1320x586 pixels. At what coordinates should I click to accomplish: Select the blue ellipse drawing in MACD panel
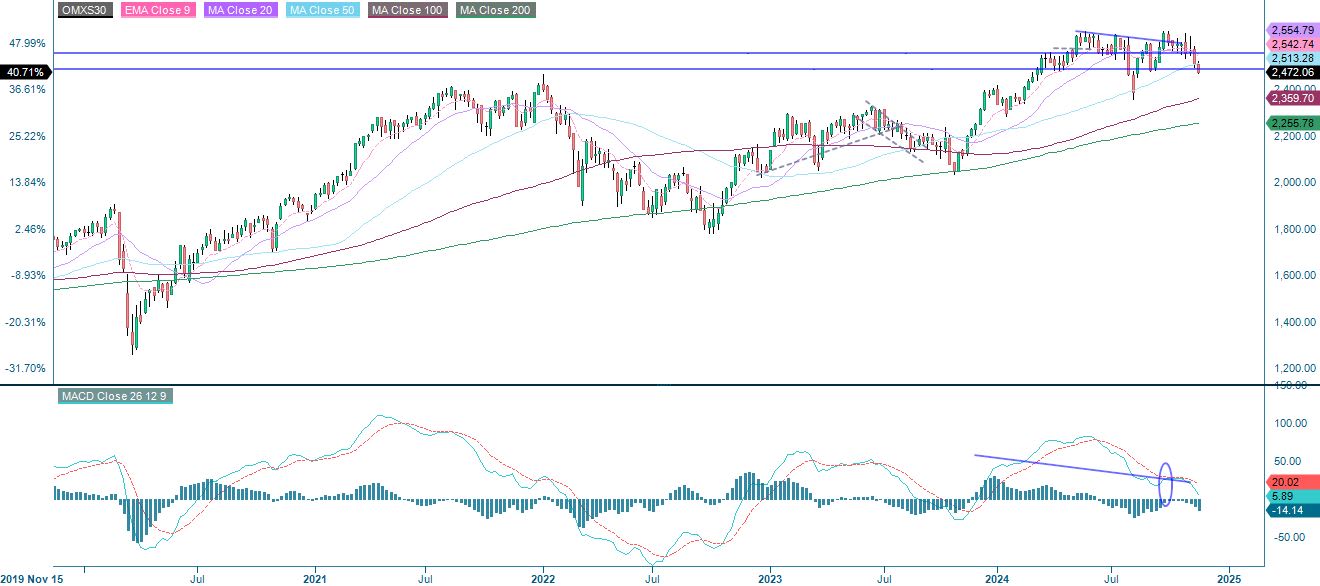pyautogui.click(x=1165, y=484)
